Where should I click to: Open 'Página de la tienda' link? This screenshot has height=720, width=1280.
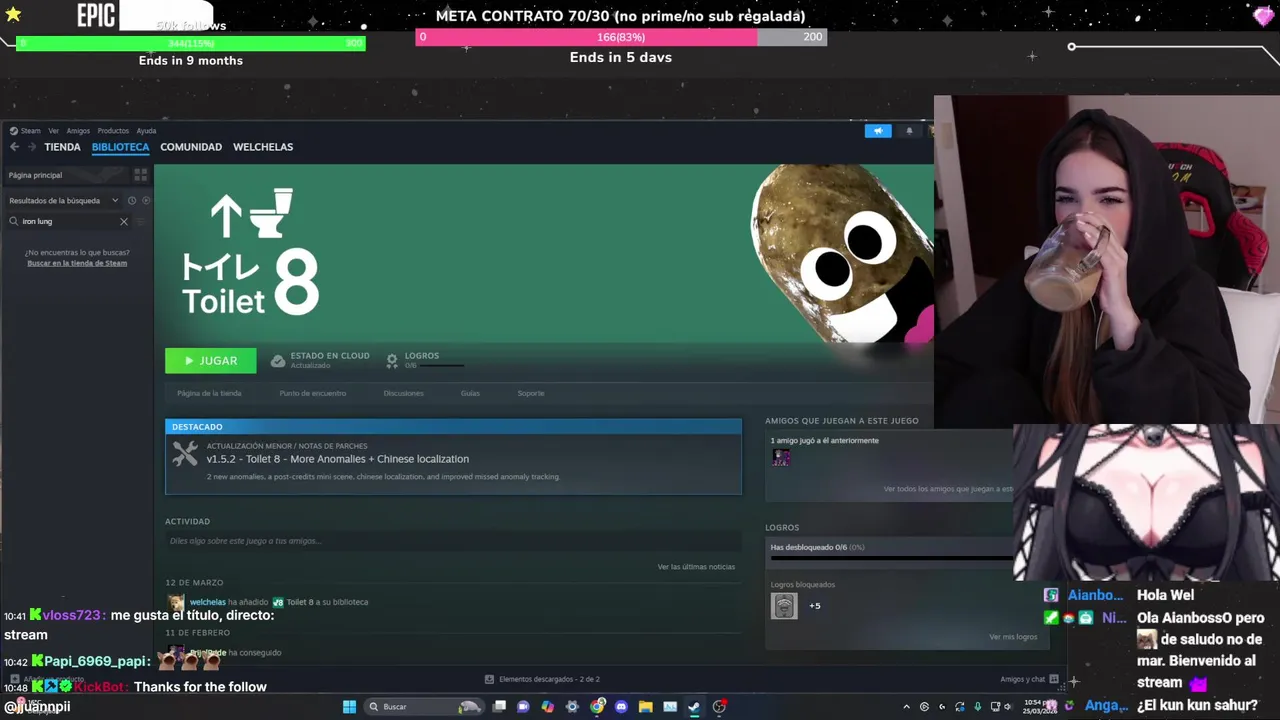point(209,393)
